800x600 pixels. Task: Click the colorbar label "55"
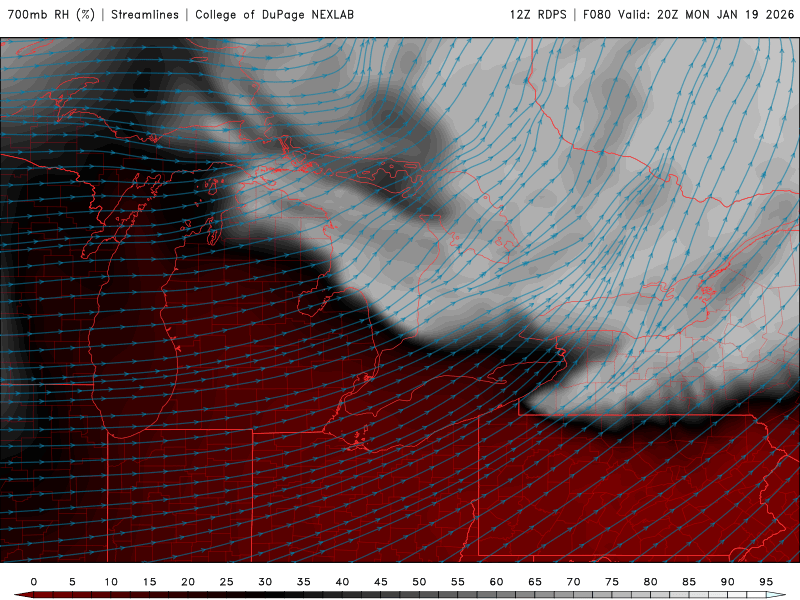coord(458,582)
